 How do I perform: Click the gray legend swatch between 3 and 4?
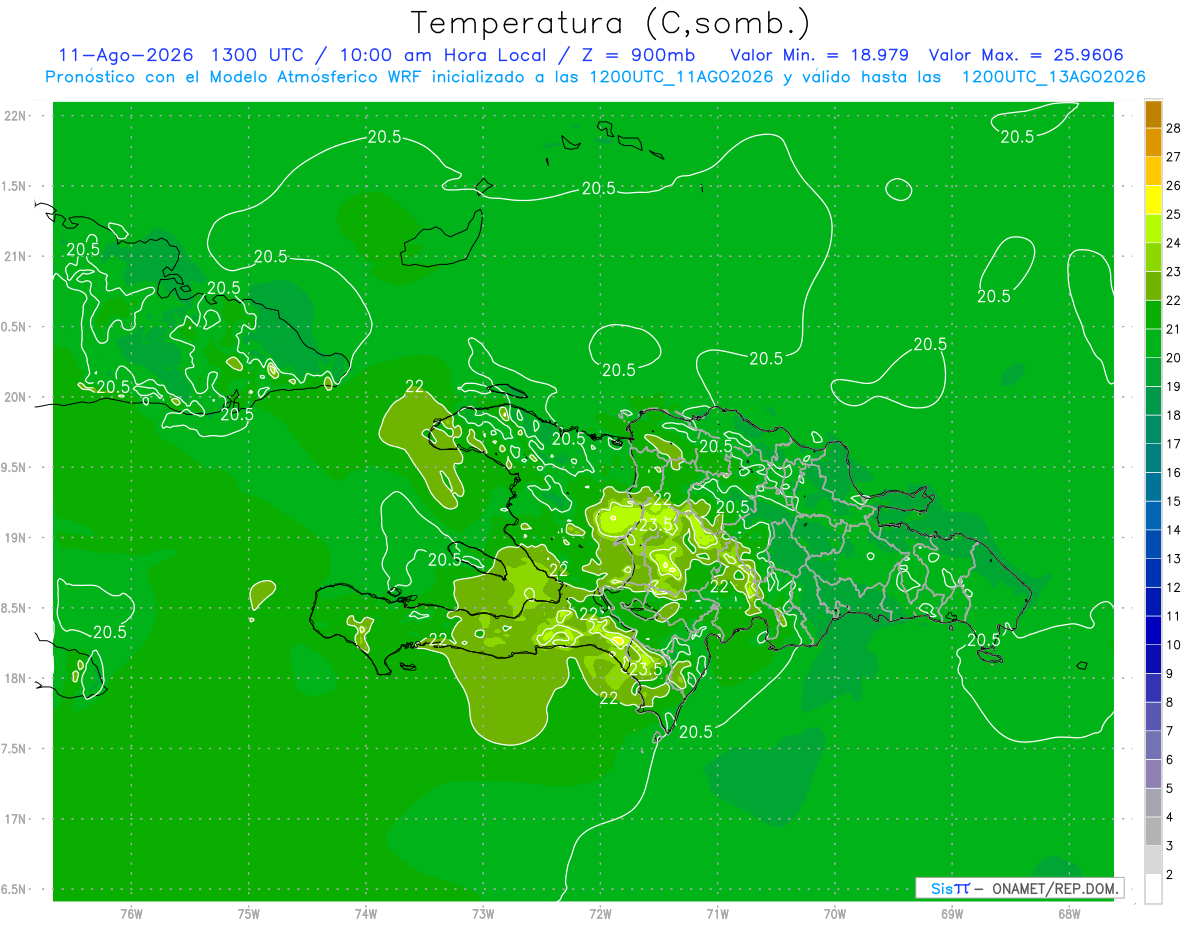1153,832
